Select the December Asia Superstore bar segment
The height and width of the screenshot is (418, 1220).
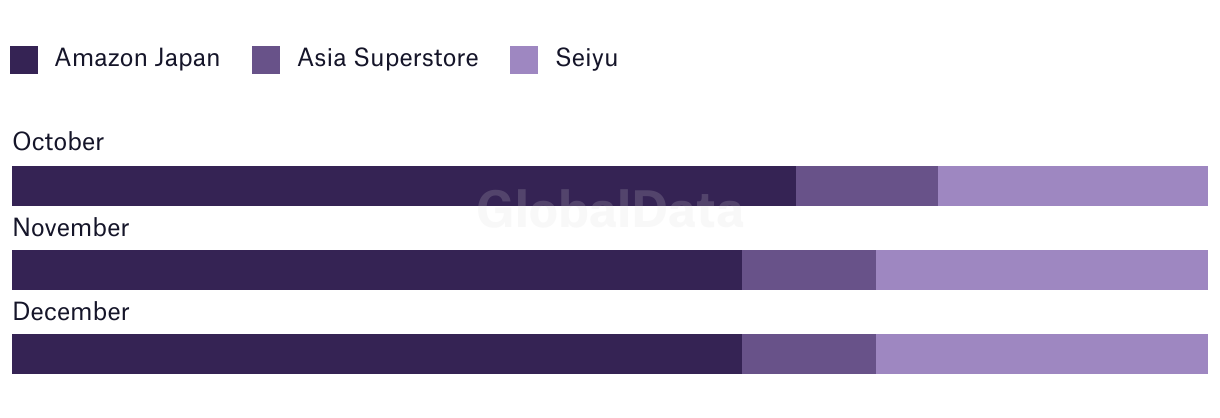[809, 354]
